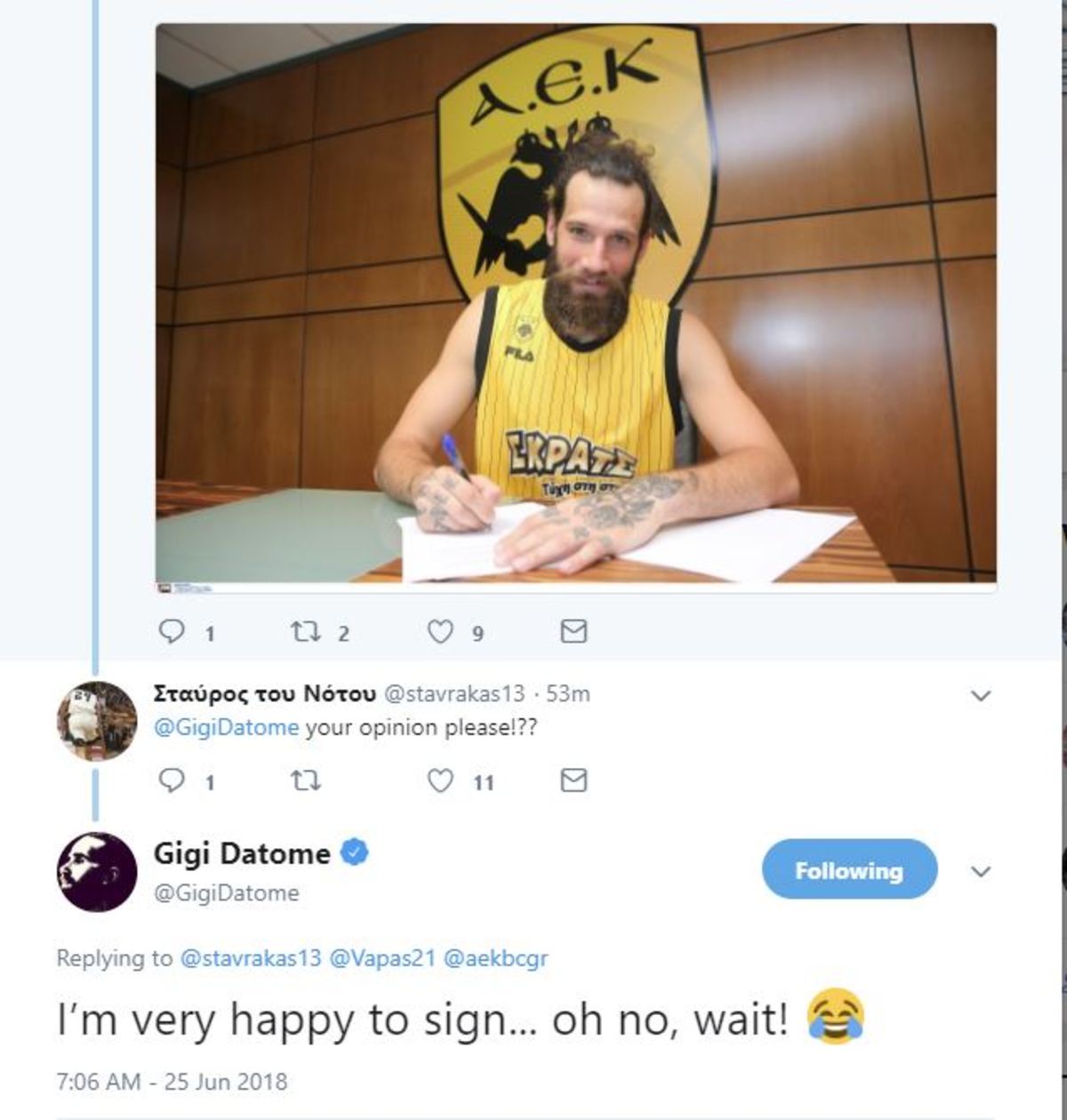Open Gigi Datome's profile name
1067x1120 pixels.
242,853
